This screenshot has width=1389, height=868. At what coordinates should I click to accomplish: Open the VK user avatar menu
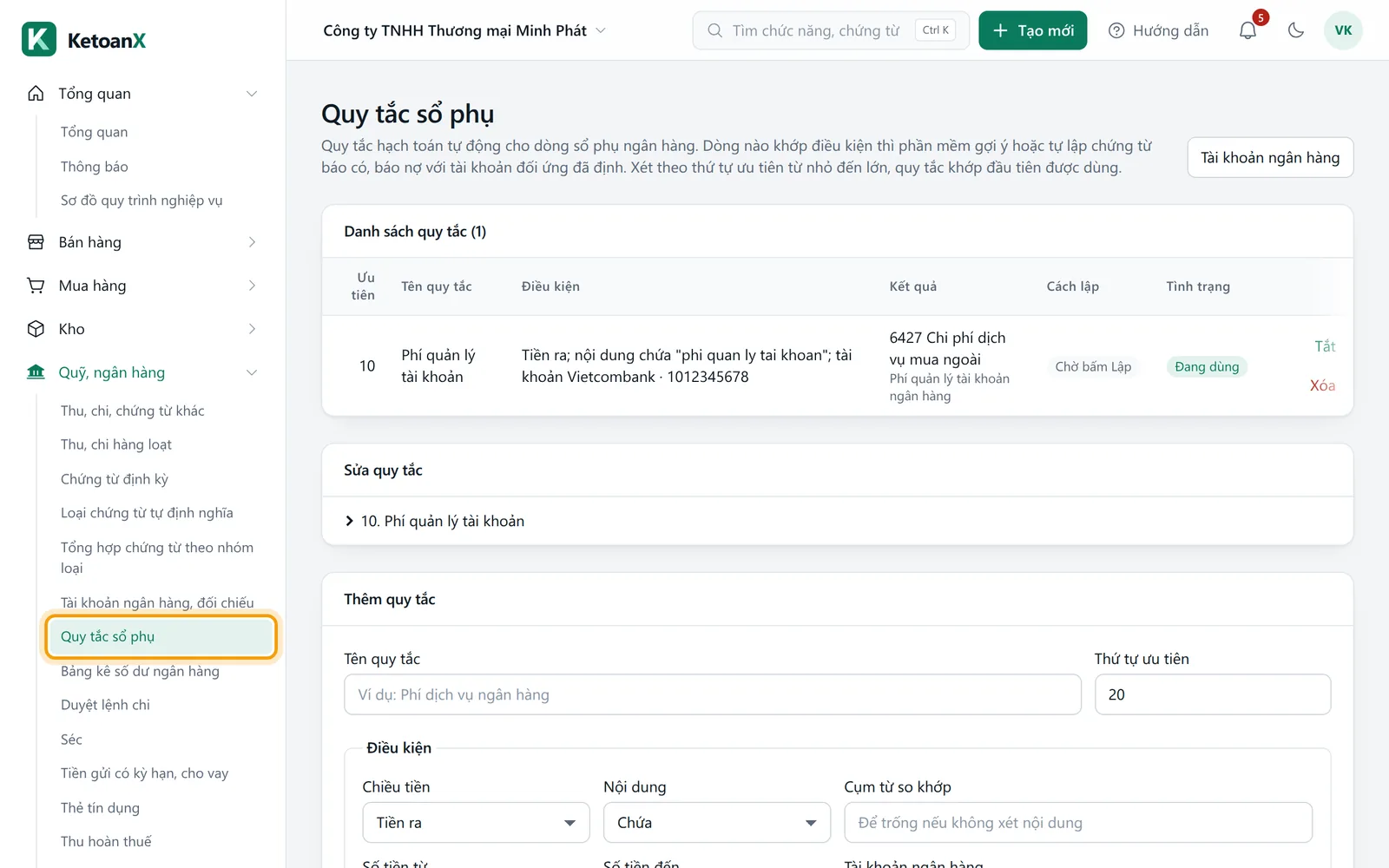pyautogui.click(x=1343, y=30)
